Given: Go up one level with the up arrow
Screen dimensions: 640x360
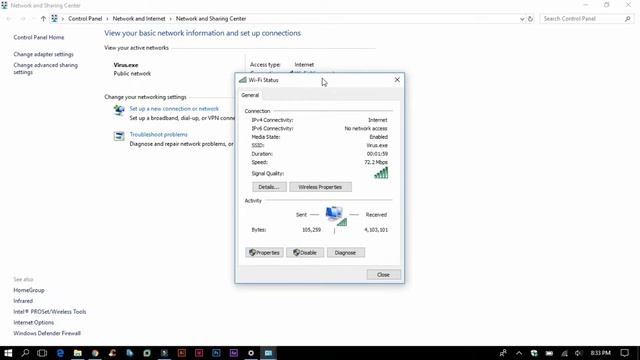Looking at the screenshot, I should tap(43, 19).
